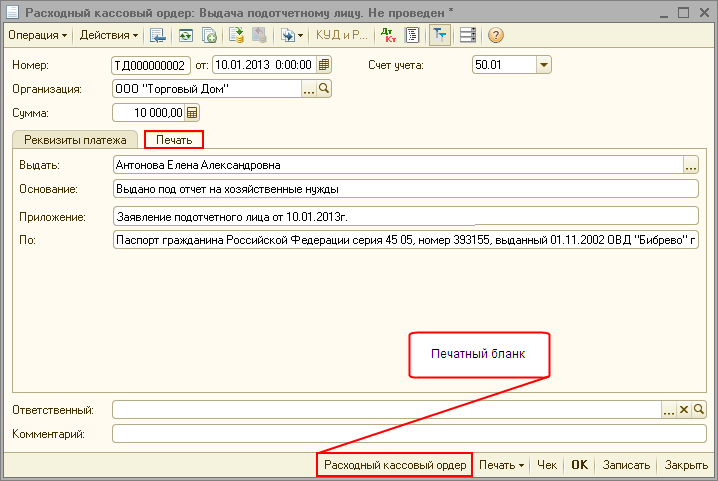Viewport: 718px width, 481px height.
Task: Switch to the Реквизиты платежа tab
Action: pyautogui.click(x=75, y=140)
